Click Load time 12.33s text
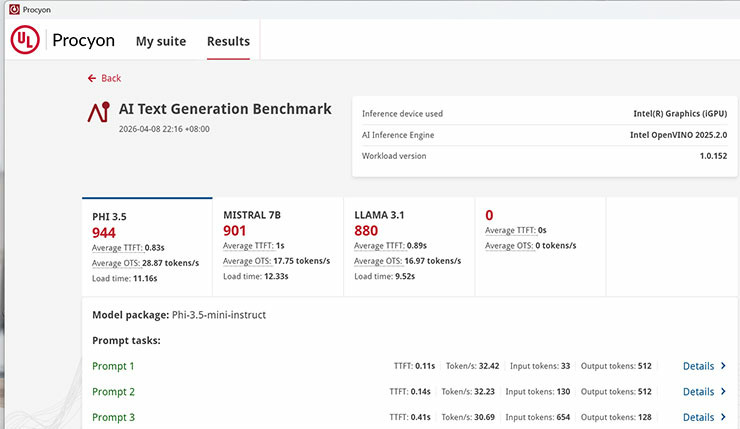740x429 pixels. pyautogui.click(x=256, y=277)
